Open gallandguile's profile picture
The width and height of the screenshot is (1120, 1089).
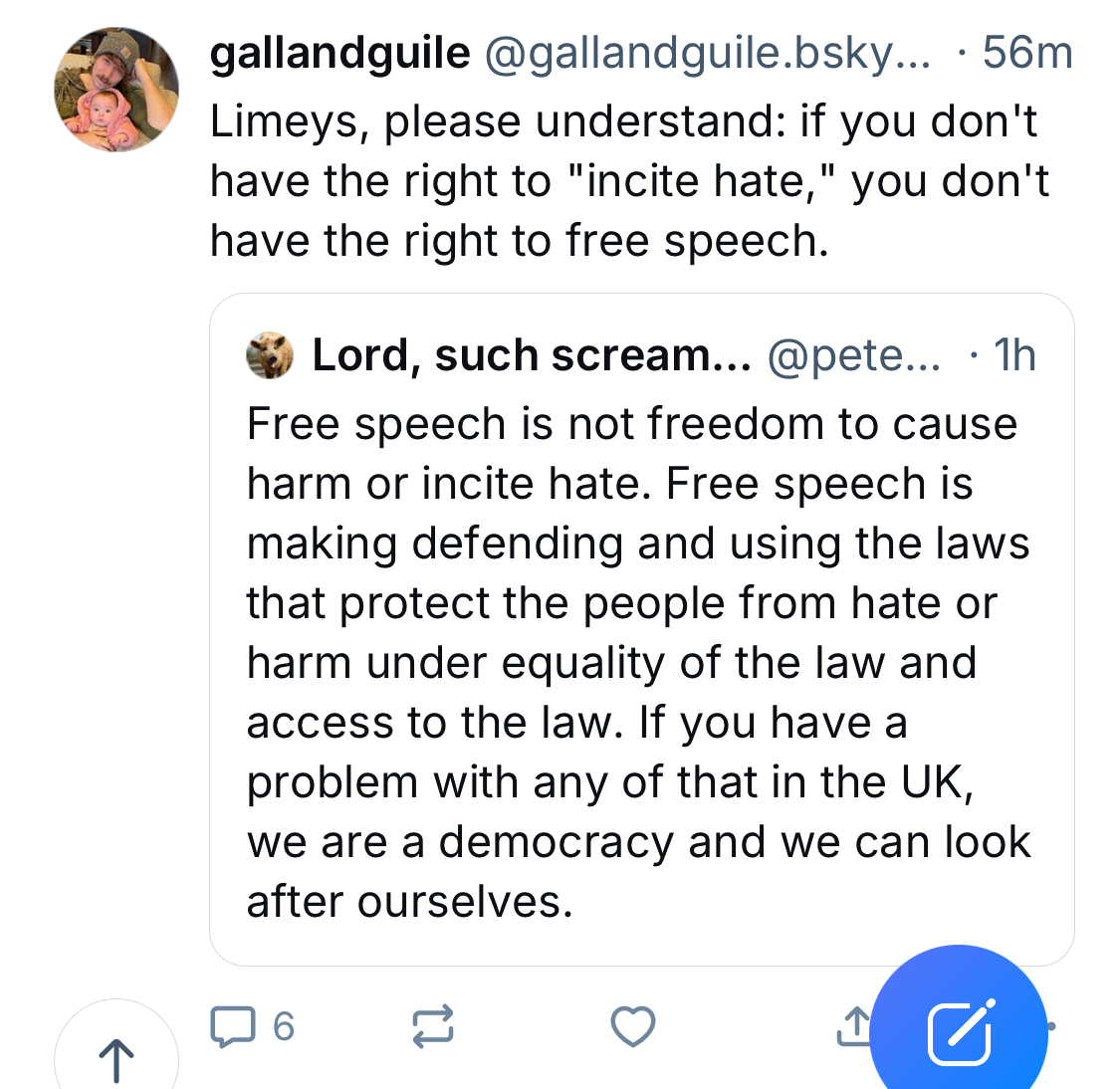pyautogui.click(x=116, y=90)
